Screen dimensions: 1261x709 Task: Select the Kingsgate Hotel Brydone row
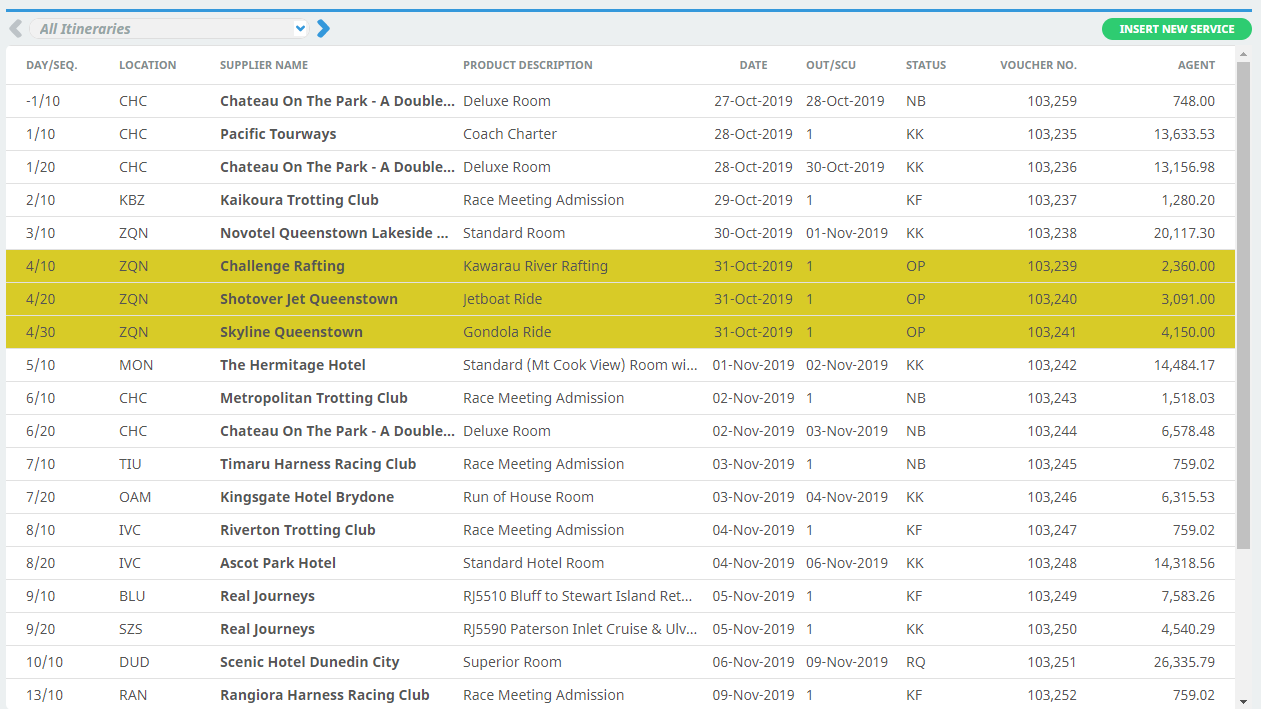(620, 497)
